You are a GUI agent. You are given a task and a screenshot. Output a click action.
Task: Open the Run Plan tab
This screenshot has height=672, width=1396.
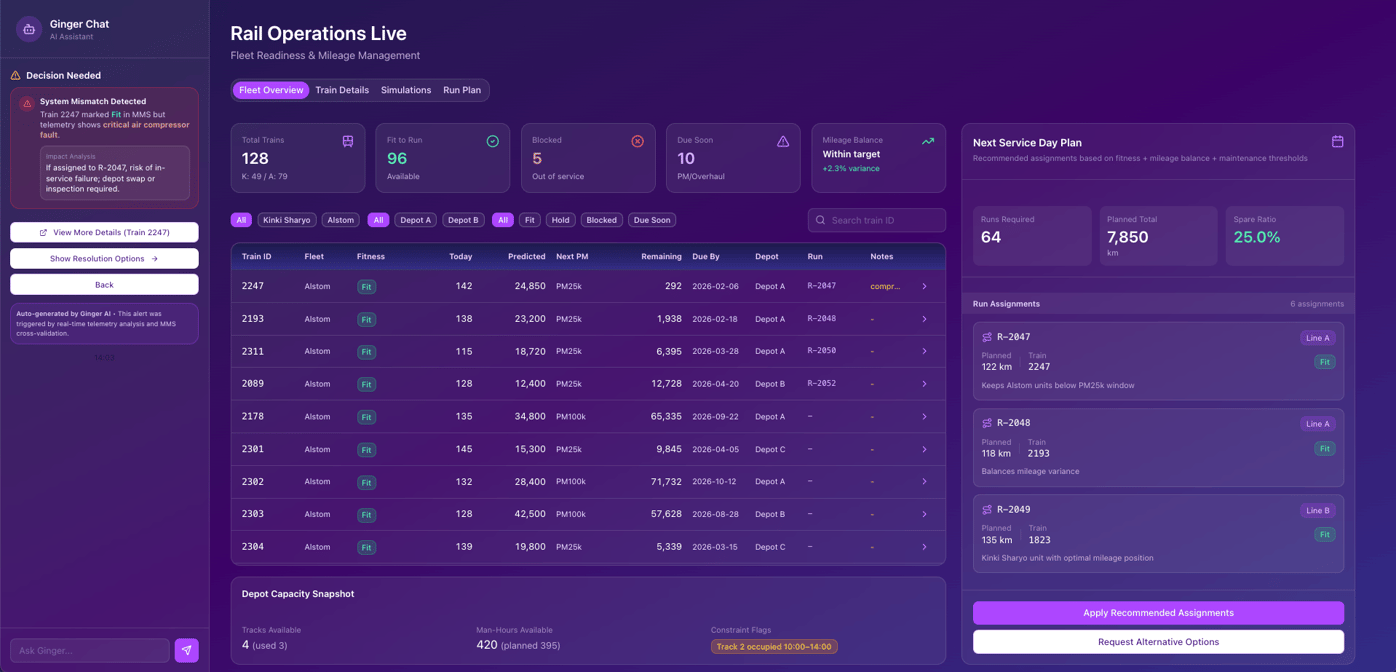(462, 90)
